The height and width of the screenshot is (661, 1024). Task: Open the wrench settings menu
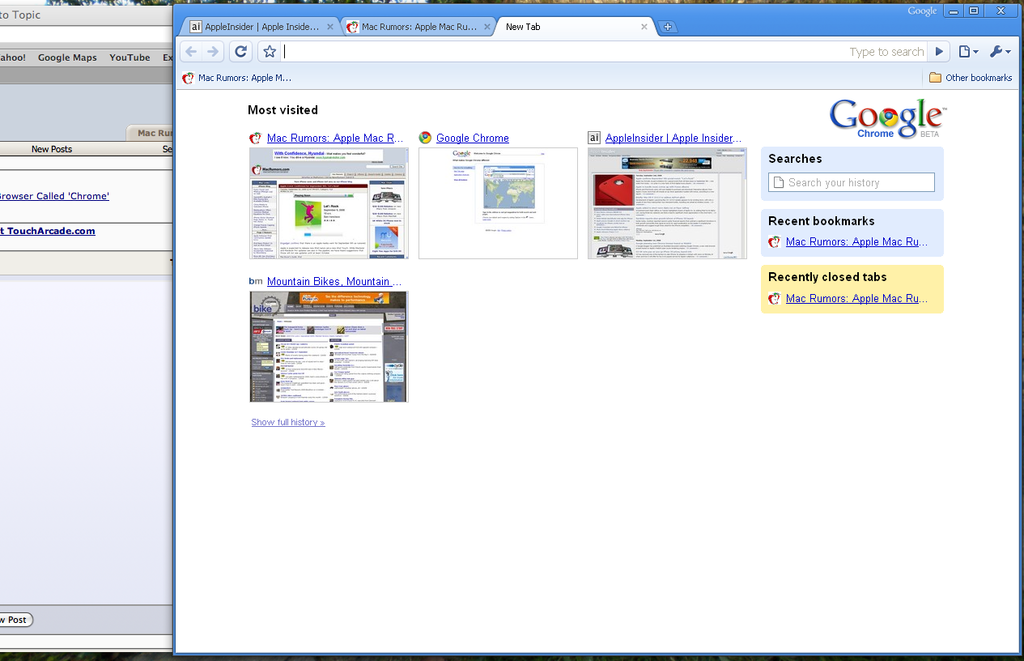tap(1000, 52)
